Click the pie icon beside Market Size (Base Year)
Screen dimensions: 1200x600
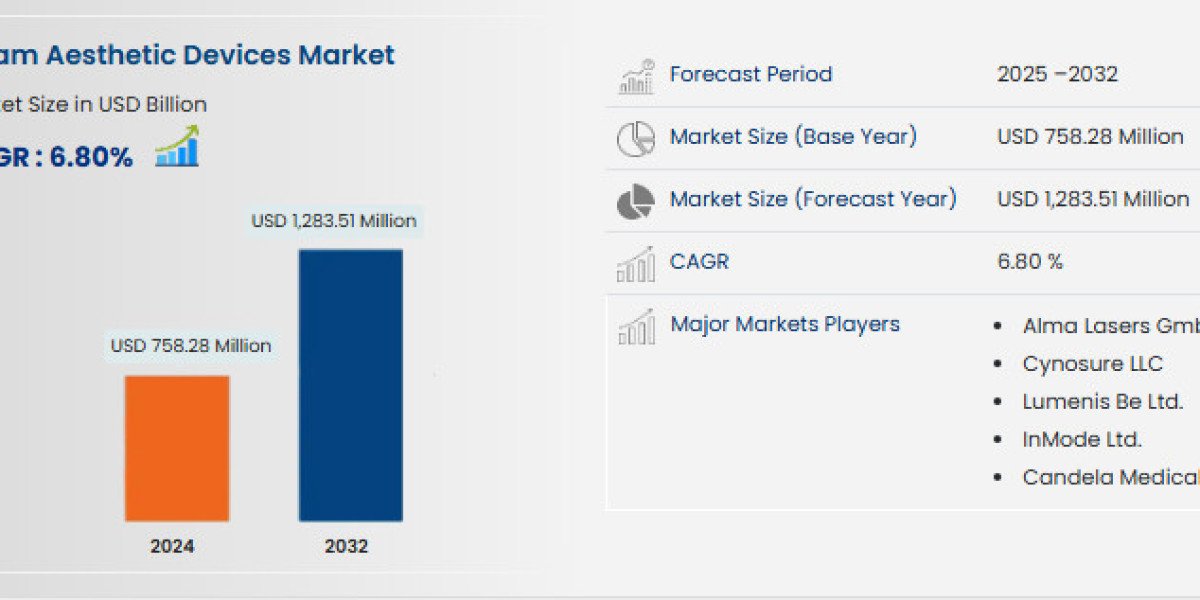(x=636, y=139)
